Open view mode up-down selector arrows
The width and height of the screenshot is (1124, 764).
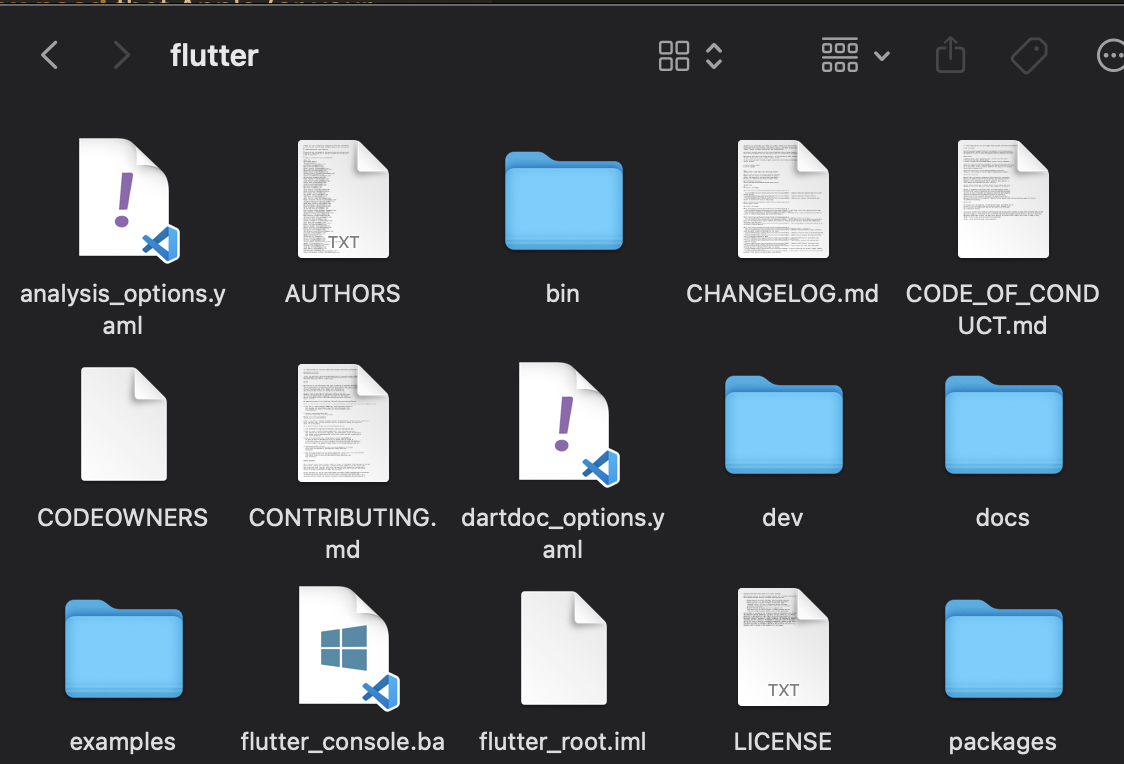714,56
